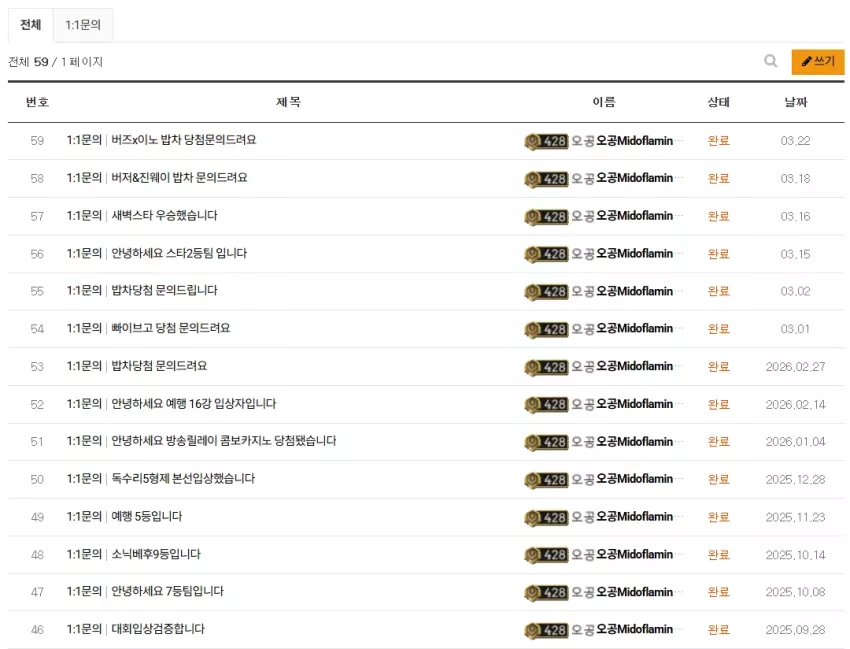Image resolution: width=850 pixels, height=649 pixels.
Task: Switch to the 1:1문의 tab
Action: [83, 25]
